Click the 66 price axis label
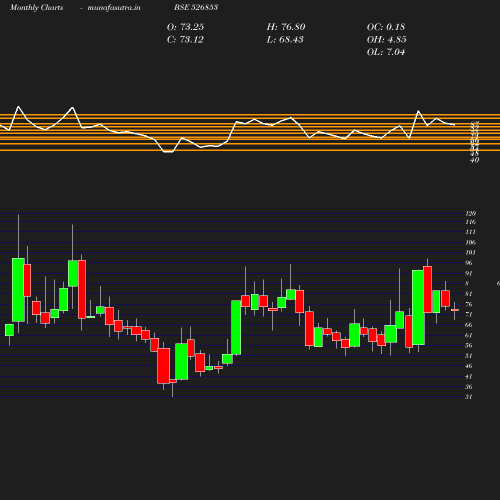 pyautogui.click(x=469, y=325)
